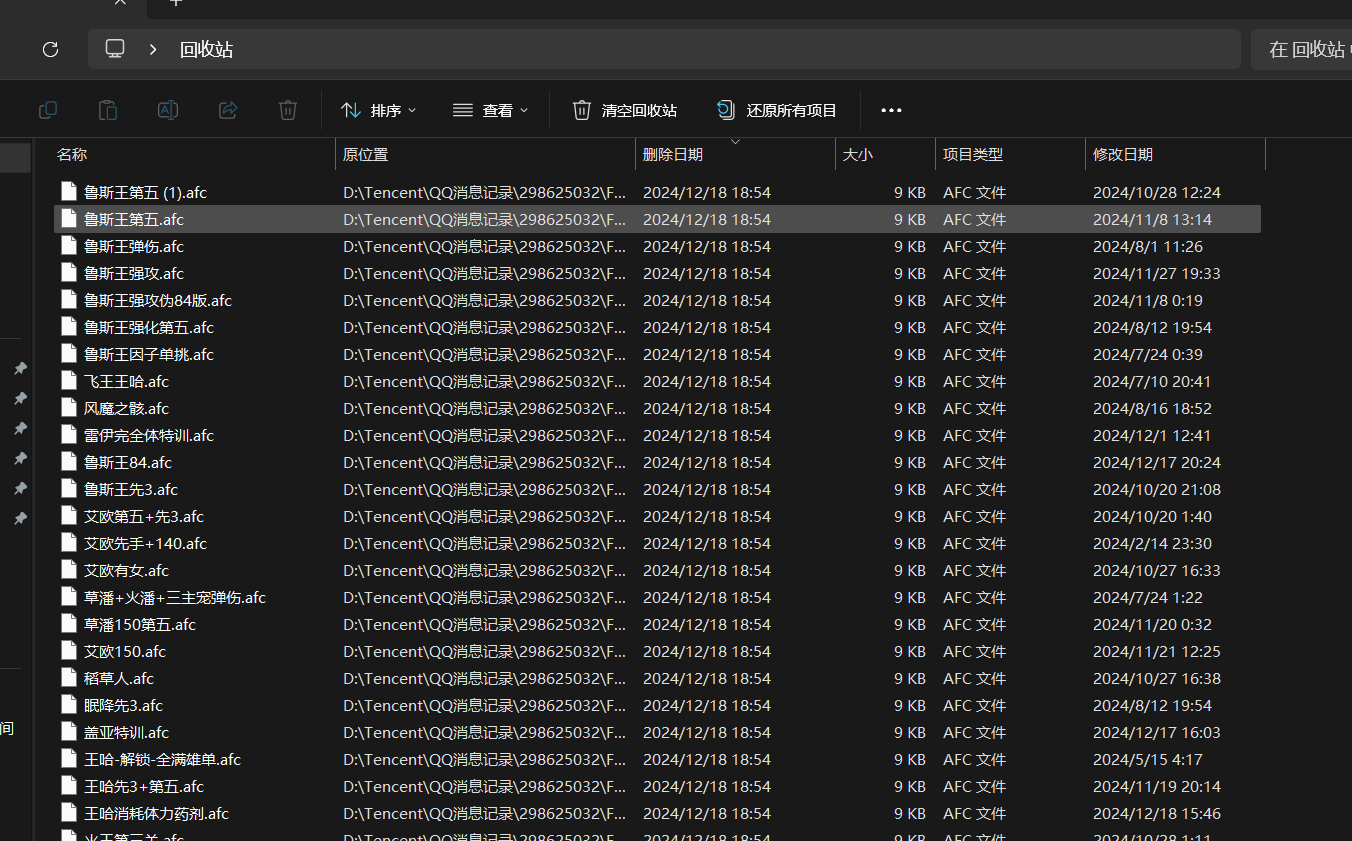Click the This PC monitor icon
The height and width of the screenshot is (841, 1352).
pyautogui.click(x=115, y=48)
